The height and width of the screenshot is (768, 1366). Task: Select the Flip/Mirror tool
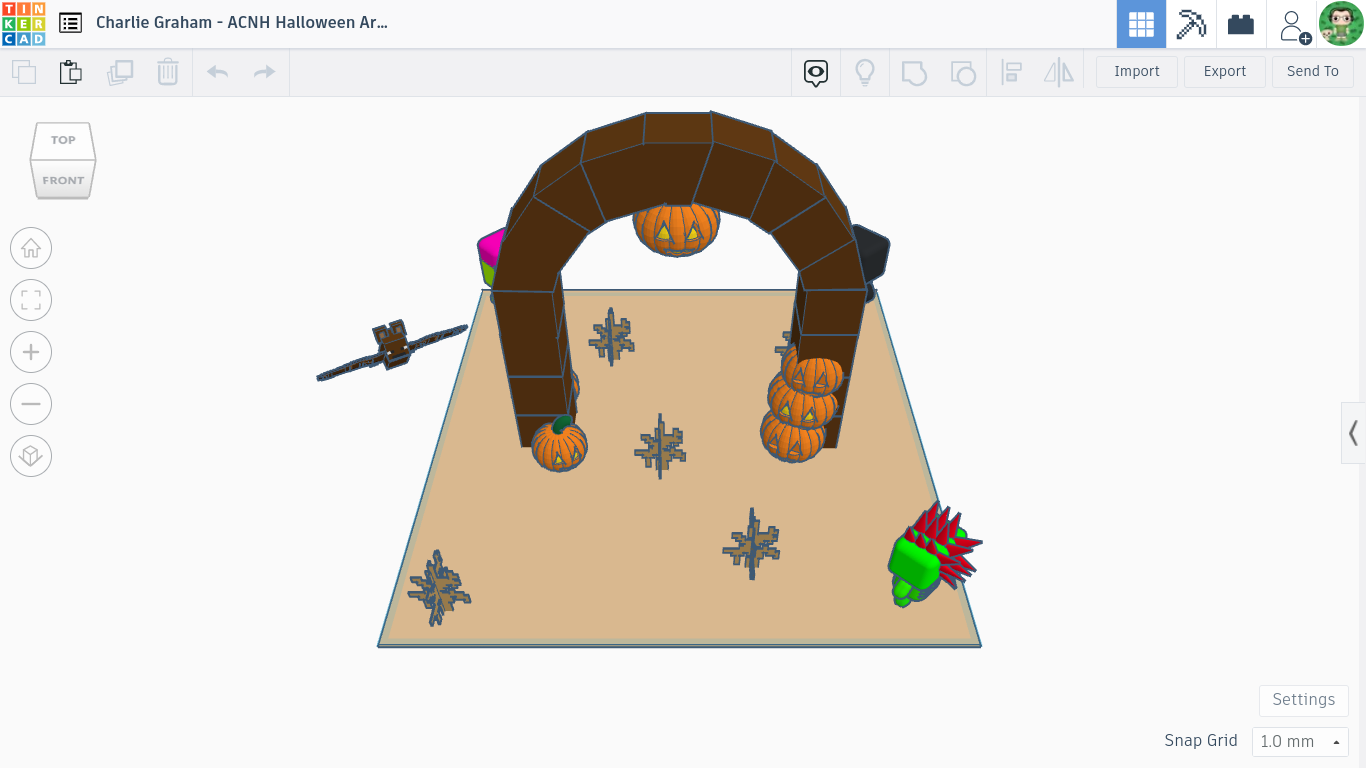point(1059,72)
